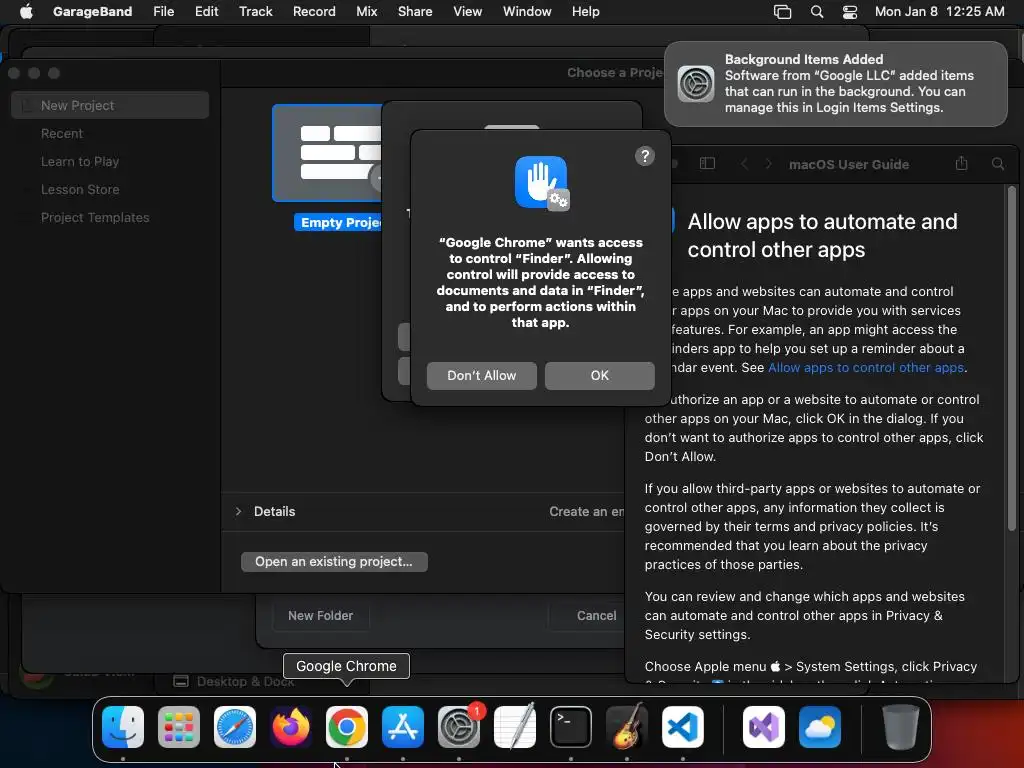
Task: Open Finder from the Dock
Action: coord(123,727)
